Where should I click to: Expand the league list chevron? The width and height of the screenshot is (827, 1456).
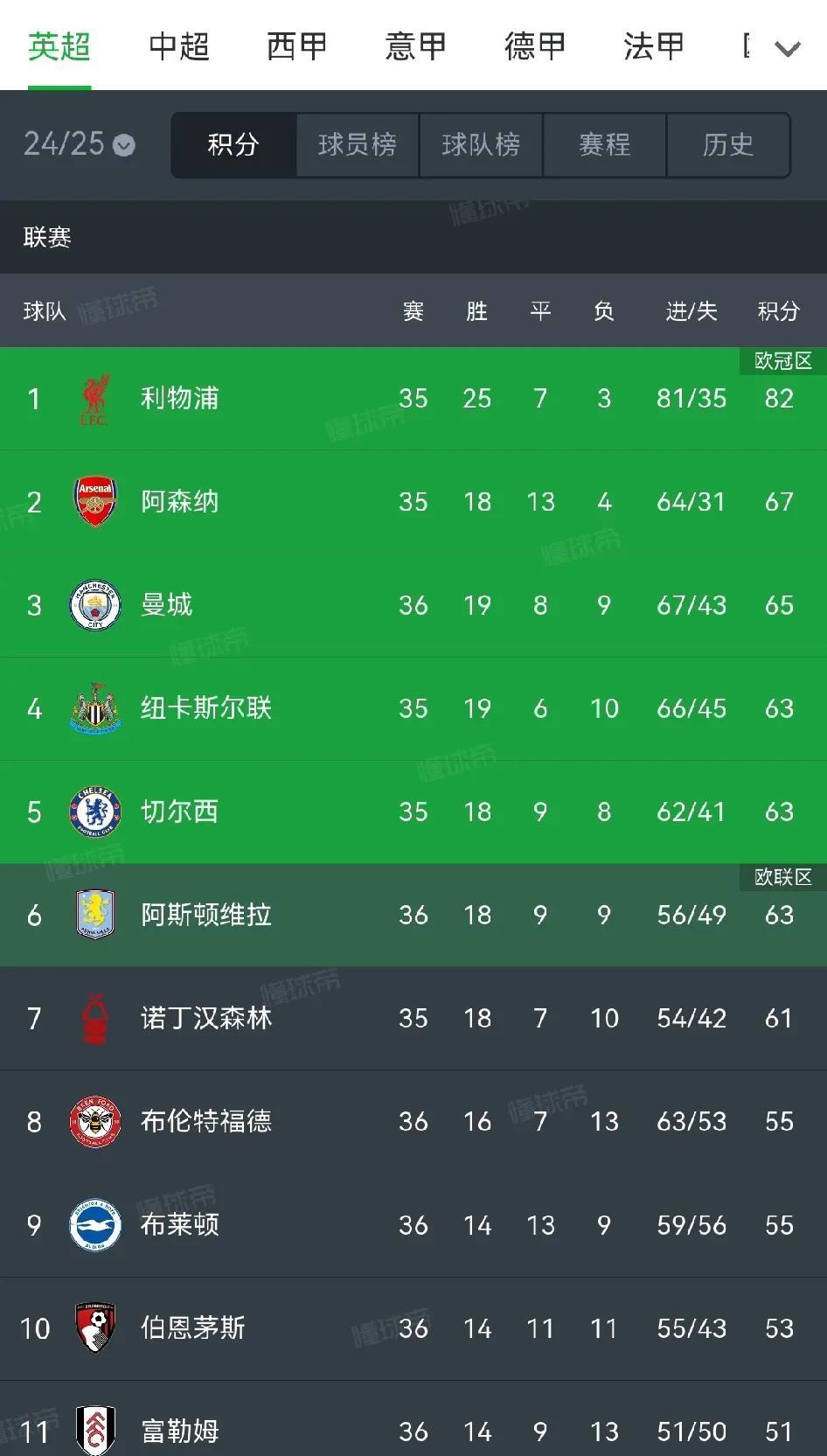(788, 49)
